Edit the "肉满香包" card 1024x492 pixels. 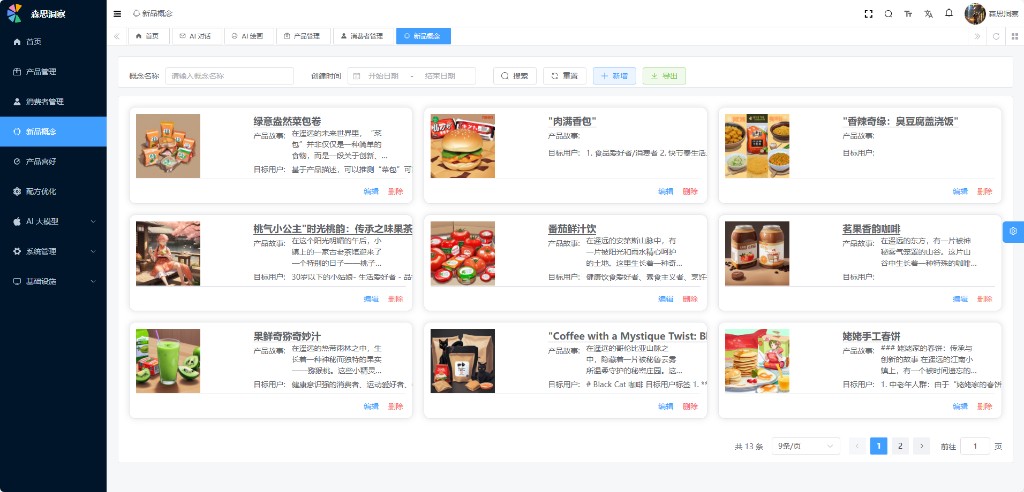(x=665, y=191)
